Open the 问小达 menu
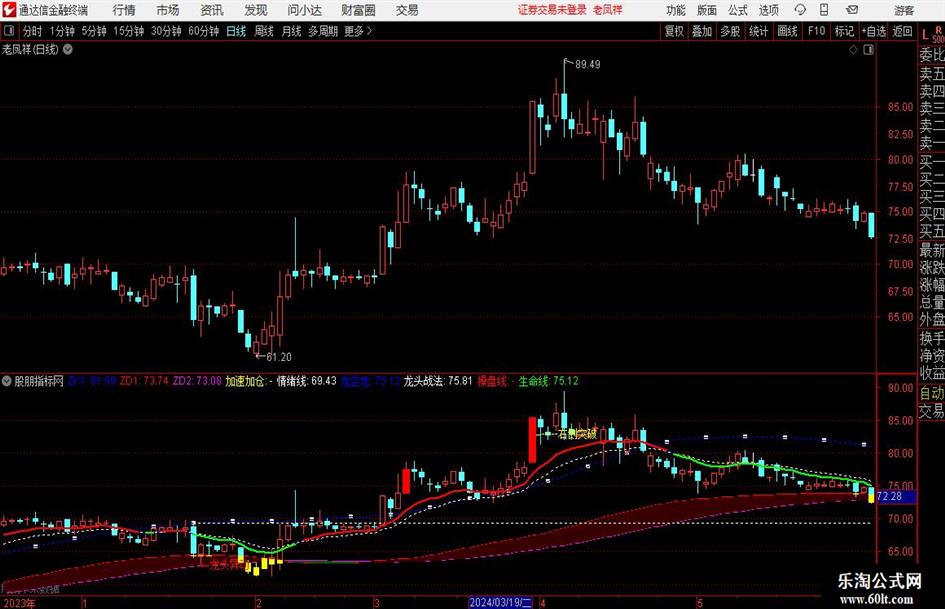The image size is (945, 609). (304, 10)
